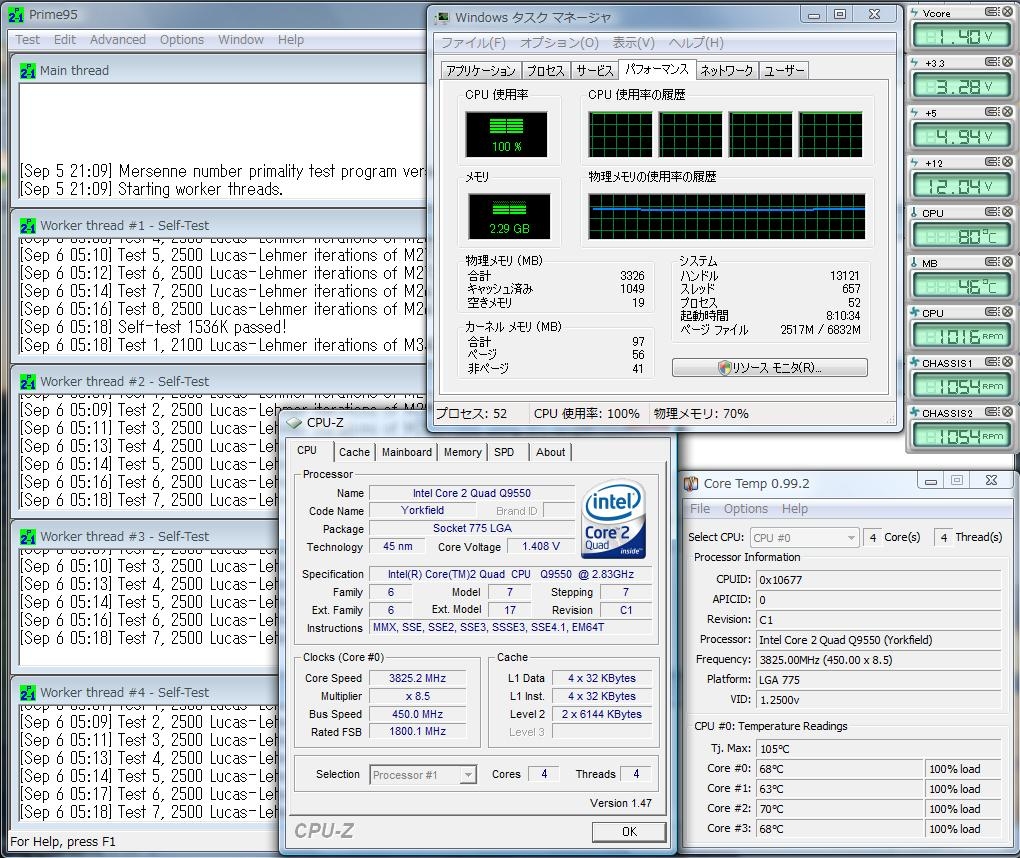Click the リソース モニタ(R)... button

coord(769,367)
